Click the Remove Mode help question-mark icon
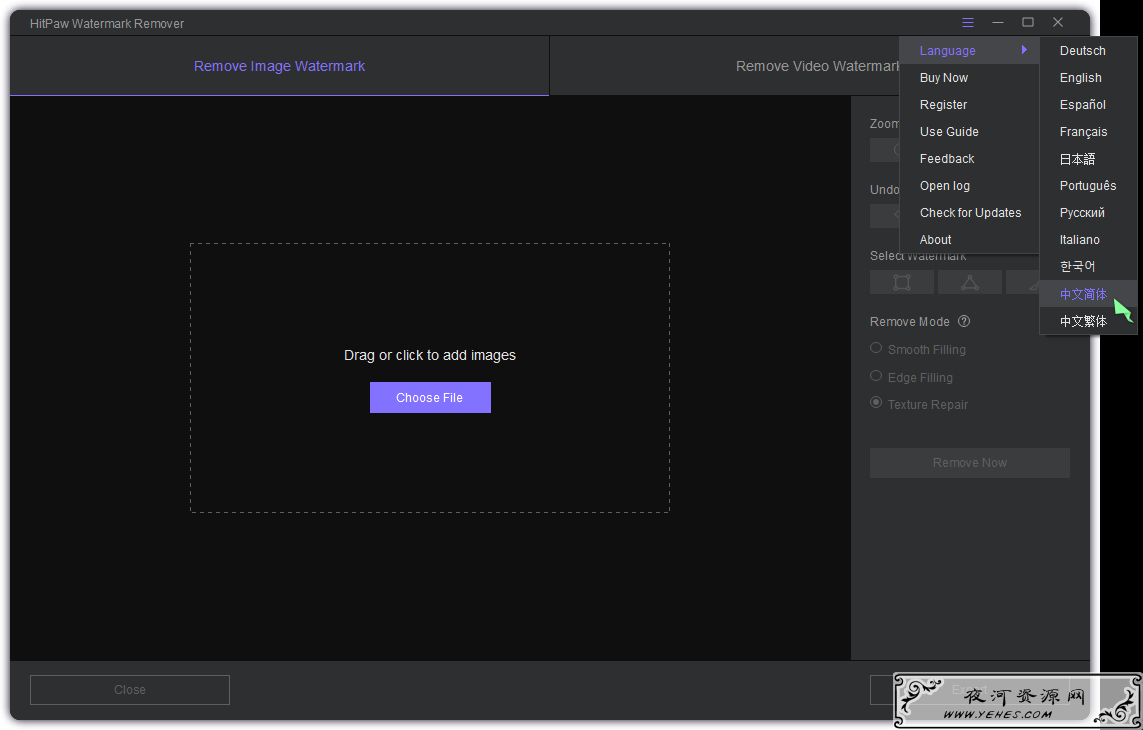This screenshot has height=730, width=1143. (x=964, y=322)
